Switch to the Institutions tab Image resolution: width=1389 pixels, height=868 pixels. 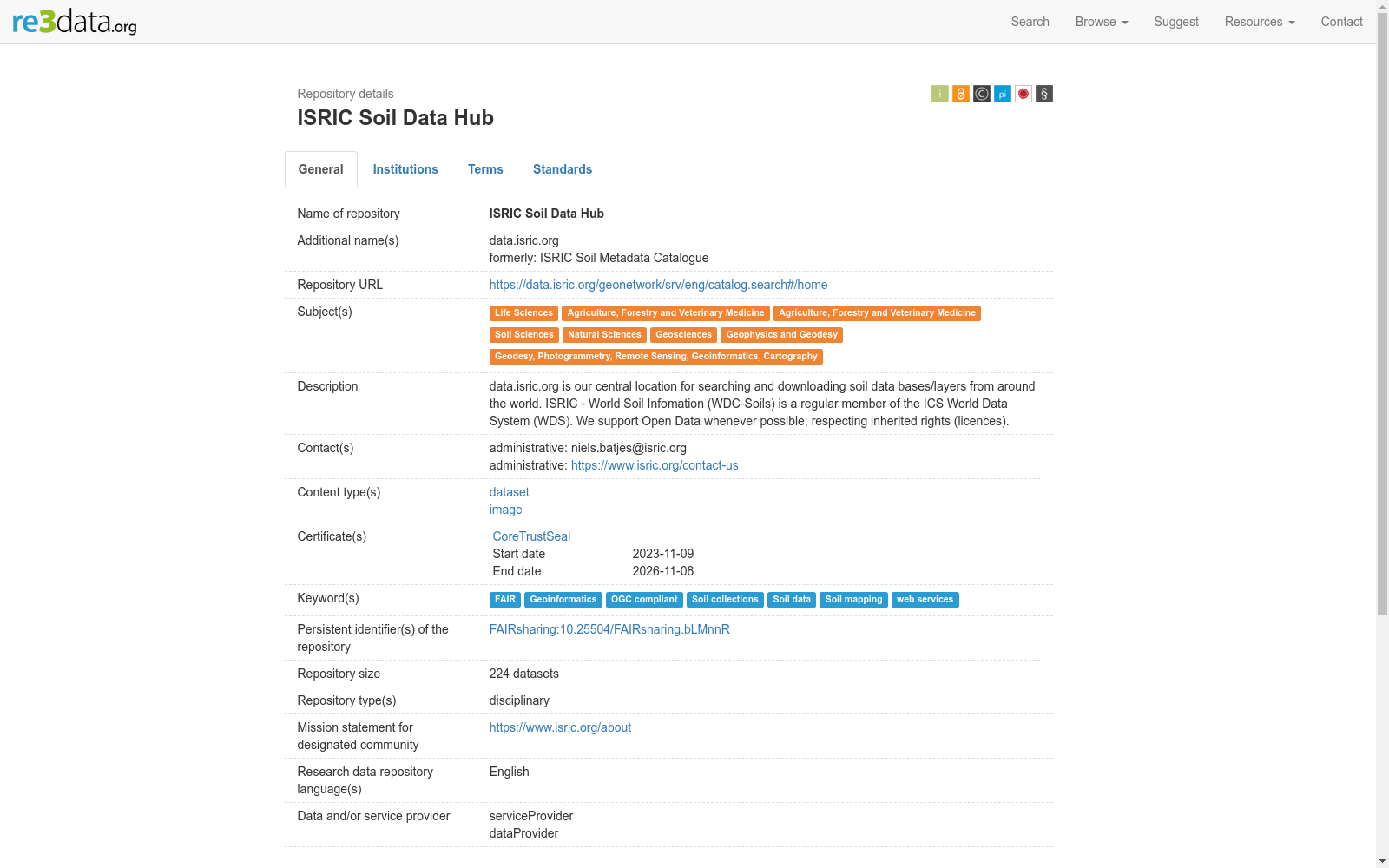(x=405, y=169)
